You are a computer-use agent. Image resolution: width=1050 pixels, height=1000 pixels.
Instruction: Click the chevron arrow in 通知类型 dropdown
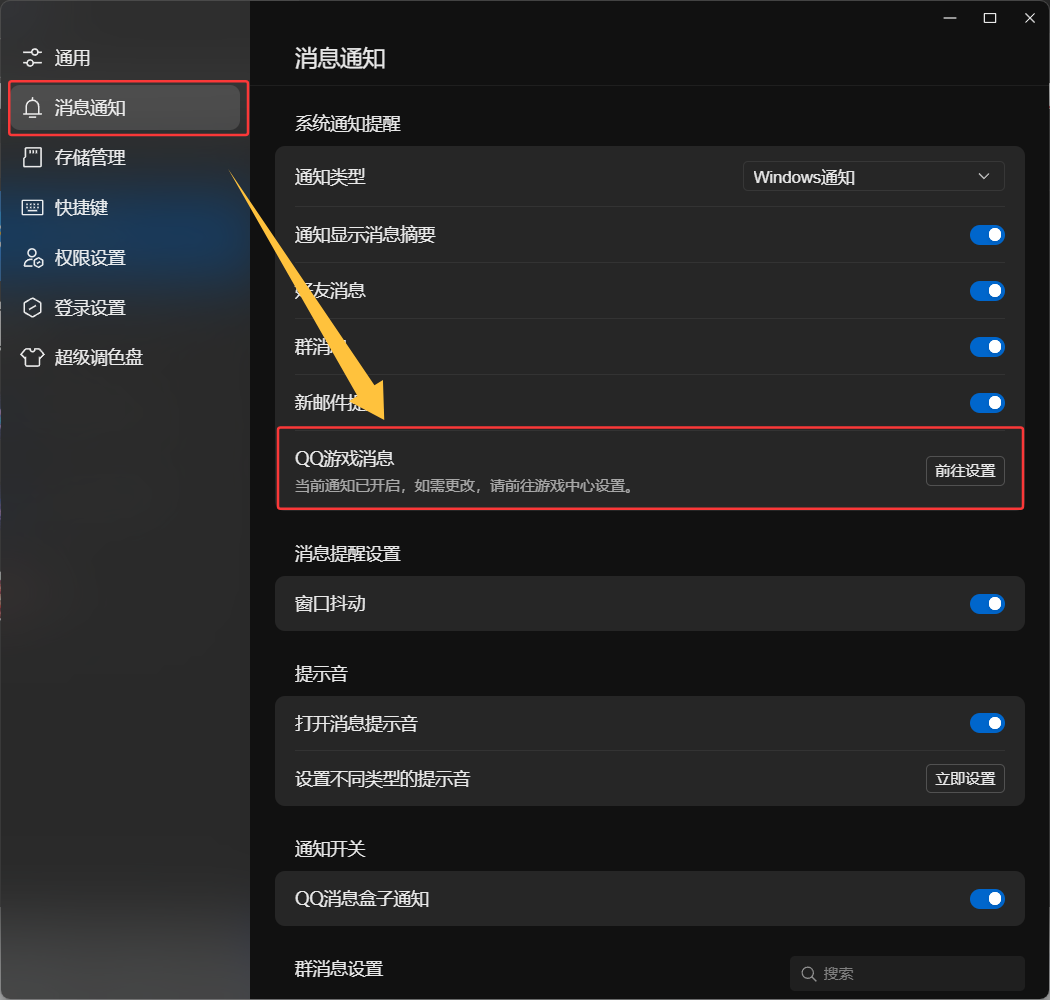click(x=984, y=177)
